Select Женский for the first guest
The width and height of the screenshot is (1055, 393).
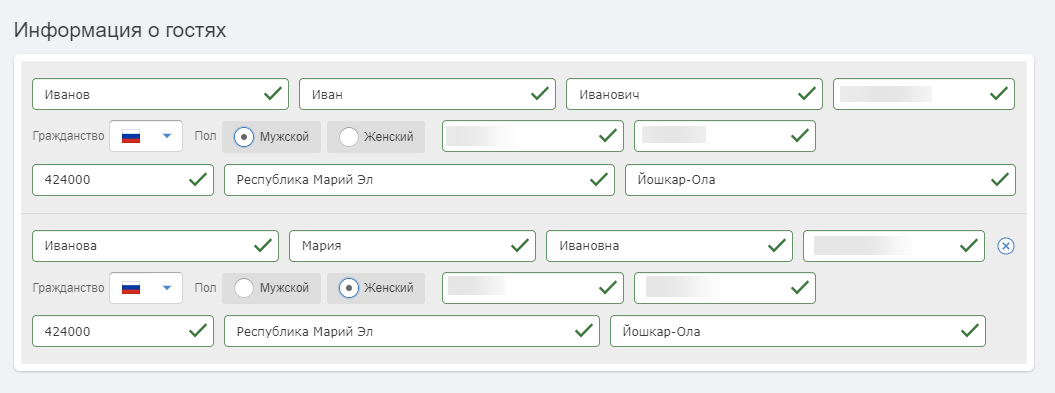click(376, 137)
